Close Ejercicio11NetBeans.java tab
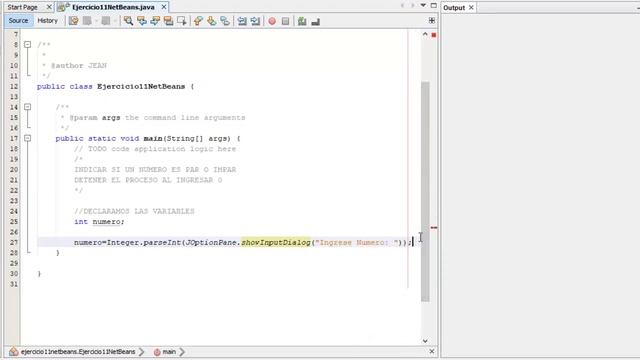This screenshot has width=640, height=360. tap(164, 7)
